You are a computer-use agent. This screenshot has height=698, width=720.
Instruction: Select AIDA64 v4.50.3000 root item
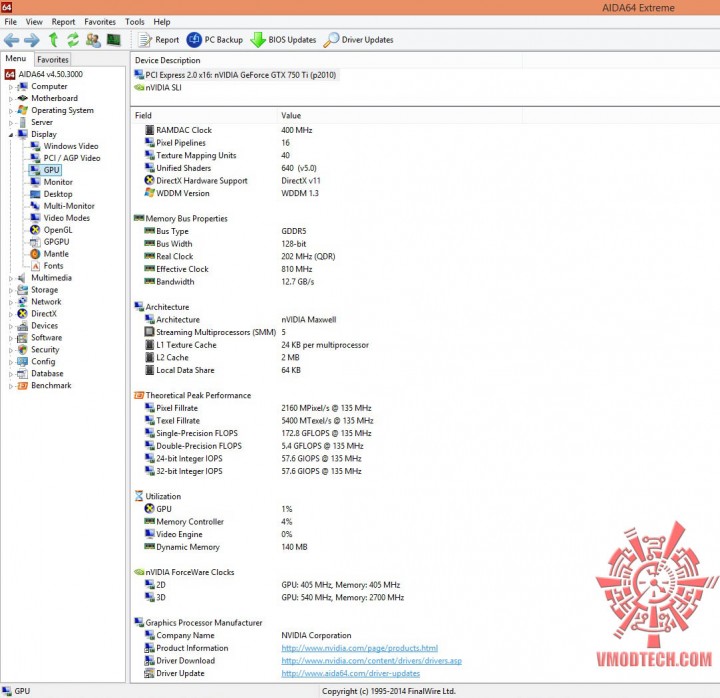point(51,74)
